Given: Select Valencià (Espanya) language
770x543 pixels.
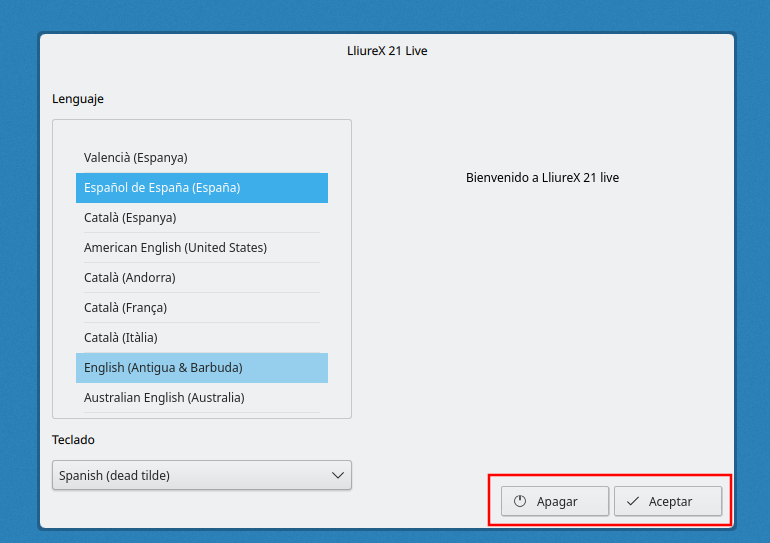Looking at the screenshot, I should pyautogui.click(x=136, y=157).
